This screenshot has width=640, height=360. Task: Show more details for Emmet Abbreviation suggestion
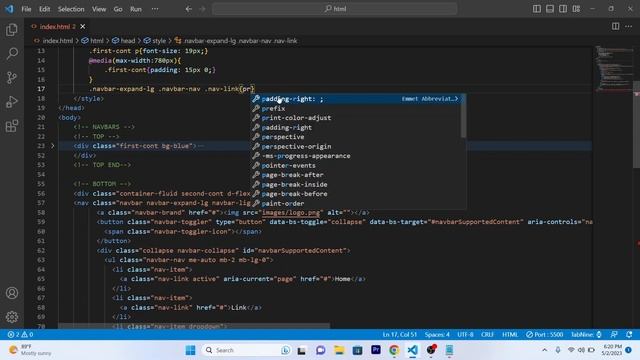pos(456,99)
